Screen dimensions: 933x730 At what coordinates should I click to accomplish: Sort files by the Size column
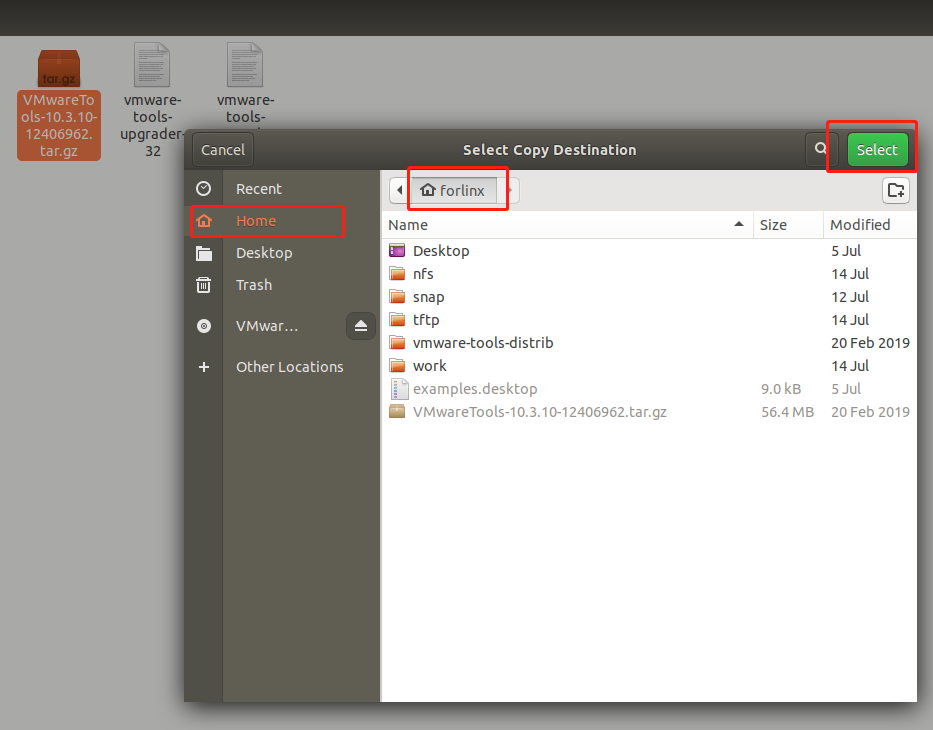tap(773, 225)
